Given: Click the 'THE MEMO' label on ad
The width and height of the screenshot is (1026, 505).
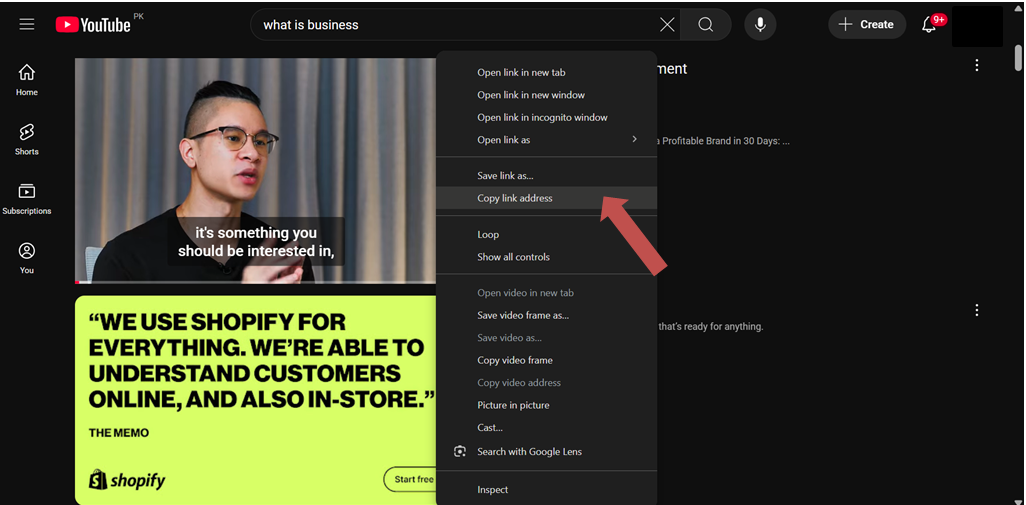Looking at the screenshot, I should 118,433.
